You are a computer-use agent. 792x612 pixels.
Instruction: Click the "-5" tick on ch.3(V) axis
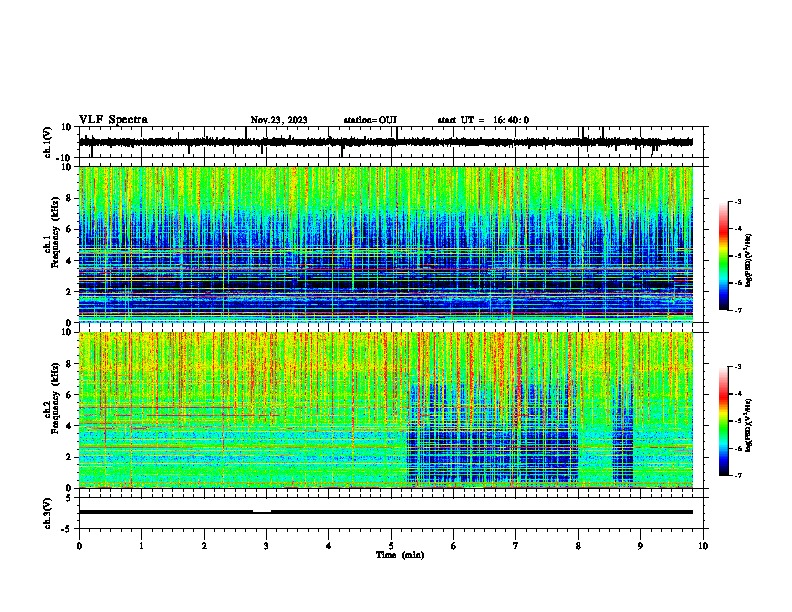click(x=67, y=529)
